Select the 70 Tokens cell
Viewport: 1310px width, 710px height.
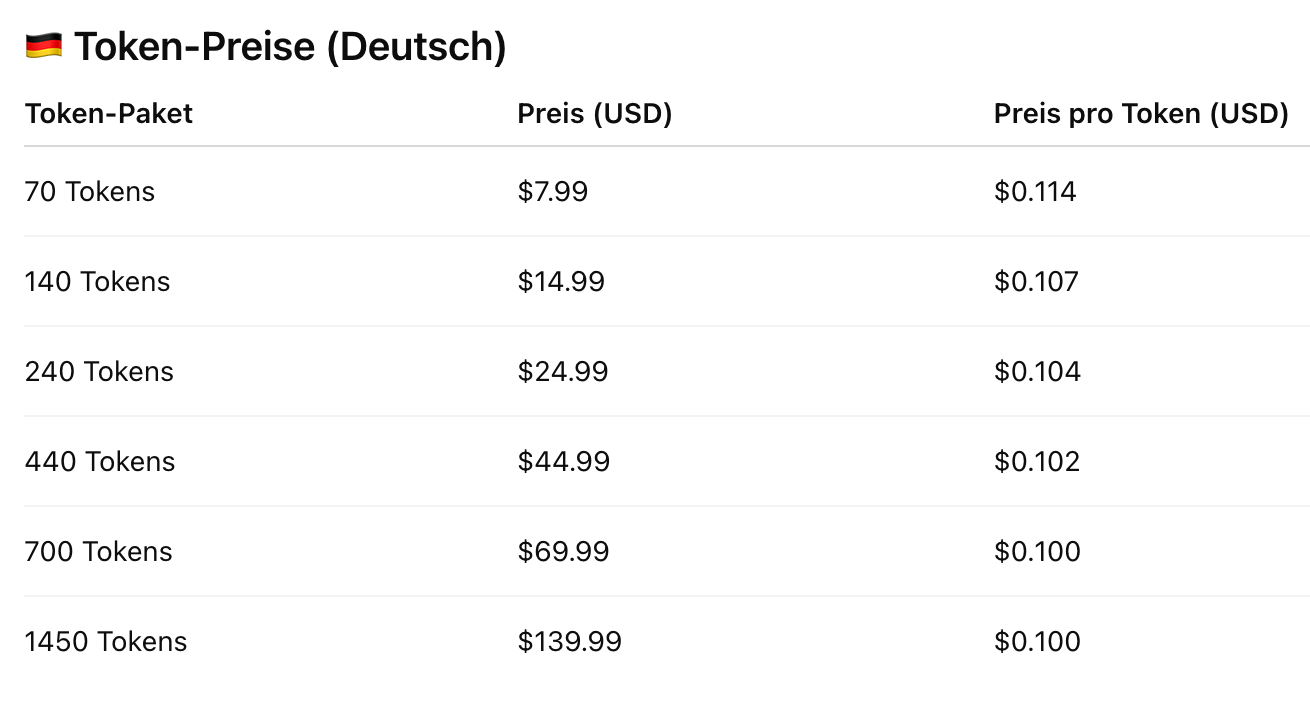[x=90, y=191]
